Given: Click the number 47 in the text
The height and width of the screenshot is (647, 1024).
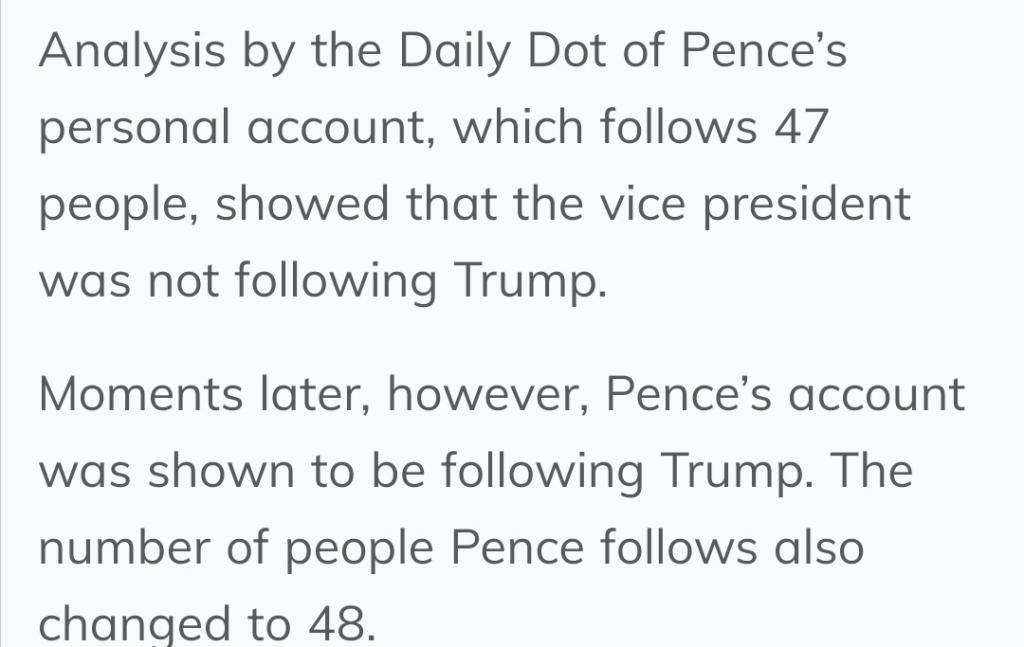Looking at the screenshot, I should click(801, 129).
